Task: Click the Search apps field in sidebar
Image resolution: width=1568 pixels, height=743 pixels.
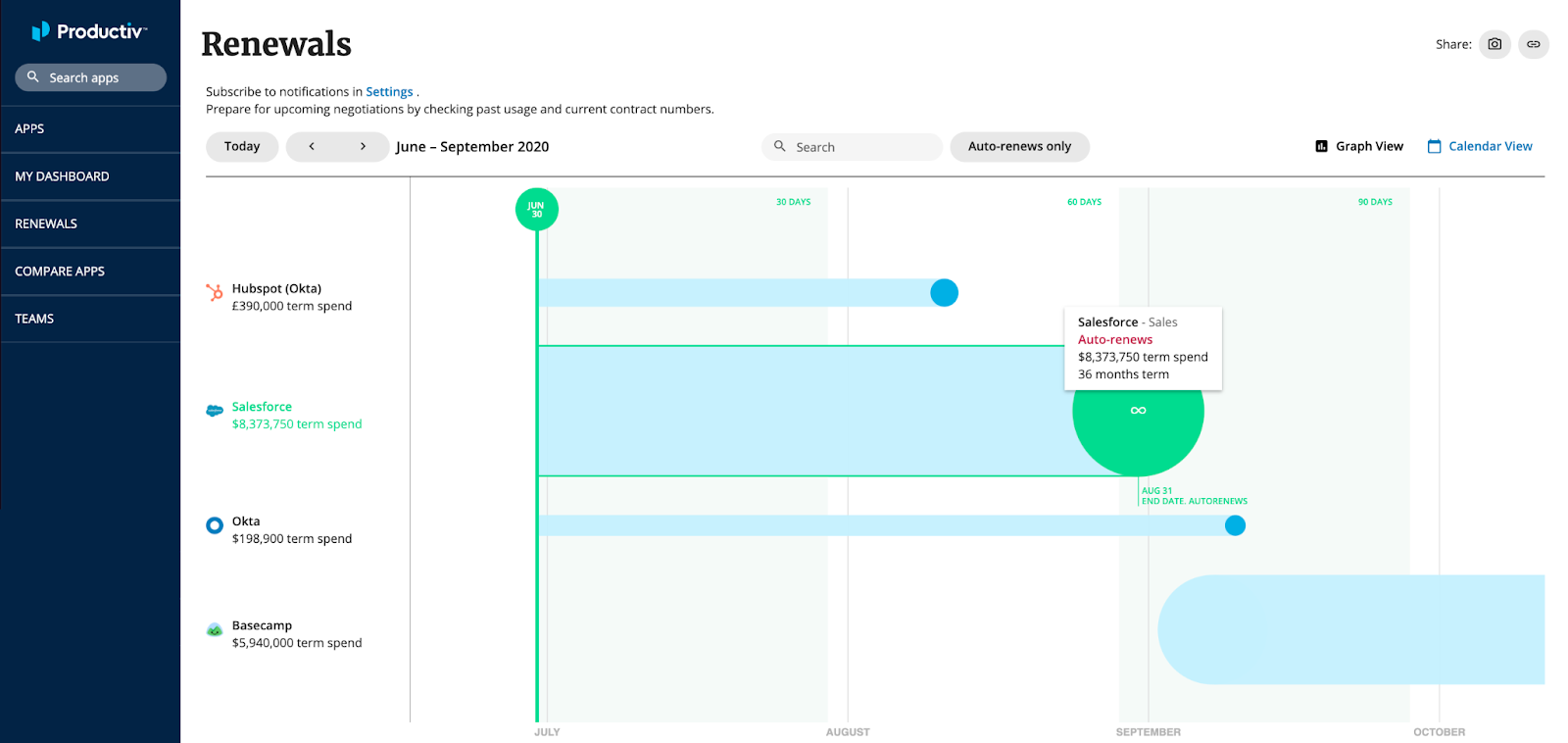Action: [90, 77]
